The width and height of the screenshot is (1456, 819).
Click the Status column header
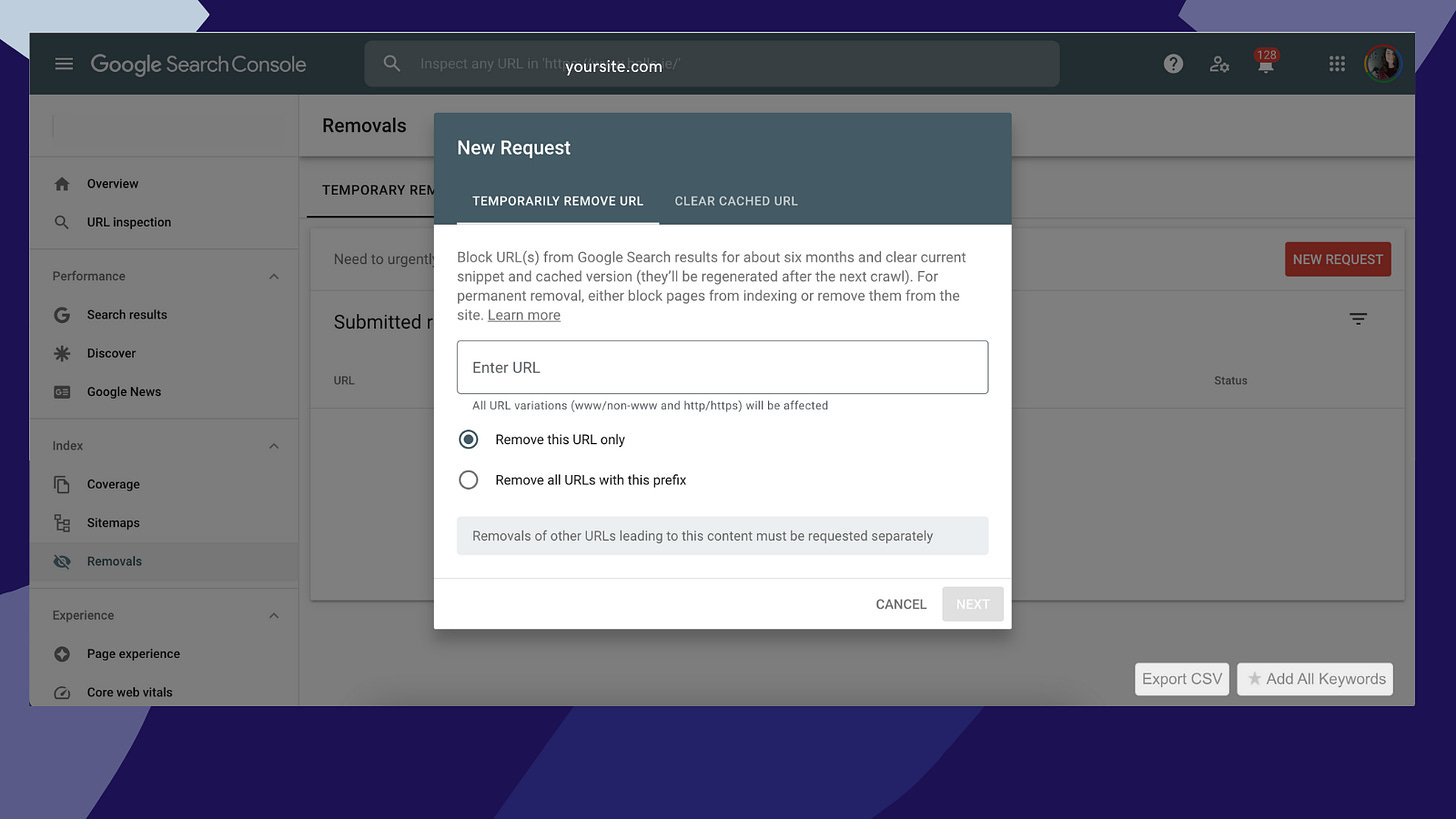(x=1230, y=381)
